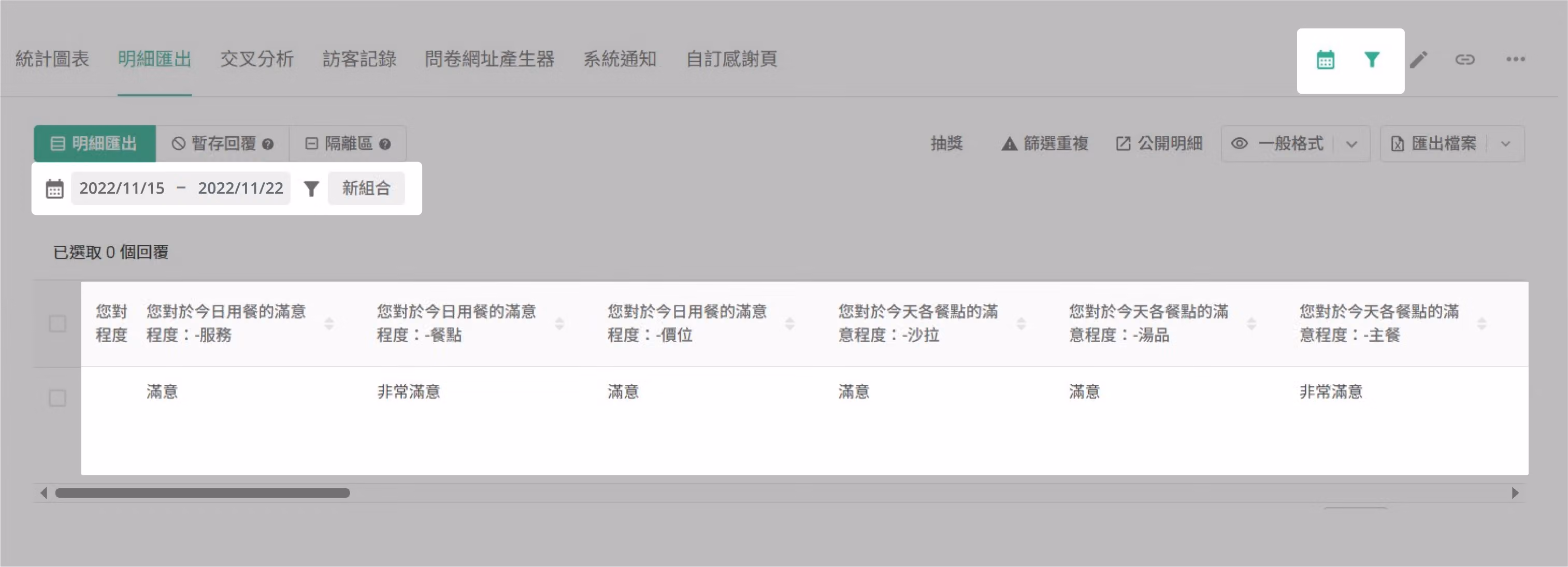The height and width of the screenshot is (567, 1568).
Task: Click the 滿意 cell under 服務
Action: (162, 392)
